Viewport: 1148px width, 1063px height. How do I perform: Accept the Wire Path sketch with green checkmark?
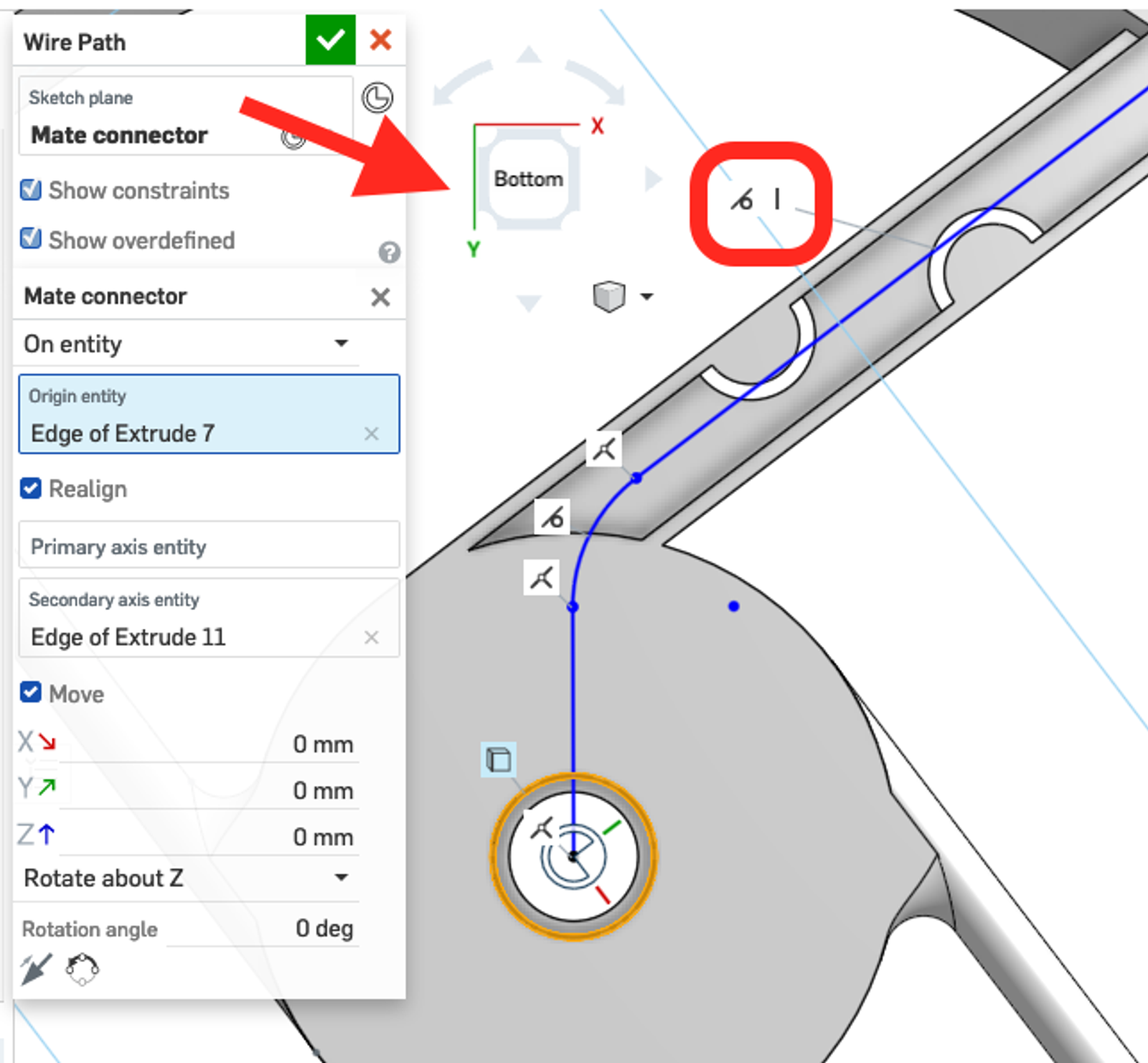click(x=330, y=40)
